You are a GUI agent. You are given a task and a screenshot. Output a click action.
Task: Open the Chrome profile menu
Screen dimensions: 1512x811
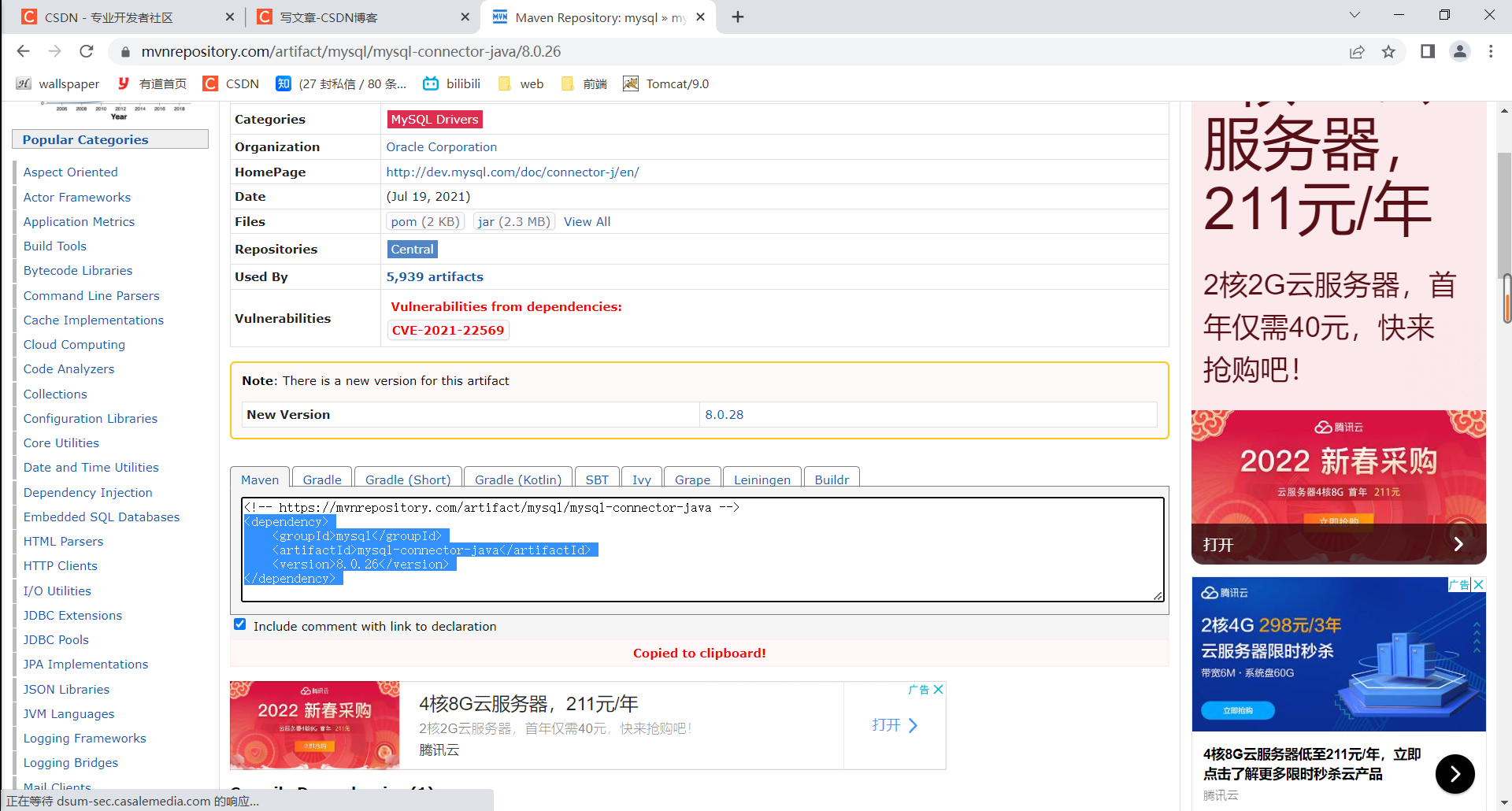pos(1460,51)
